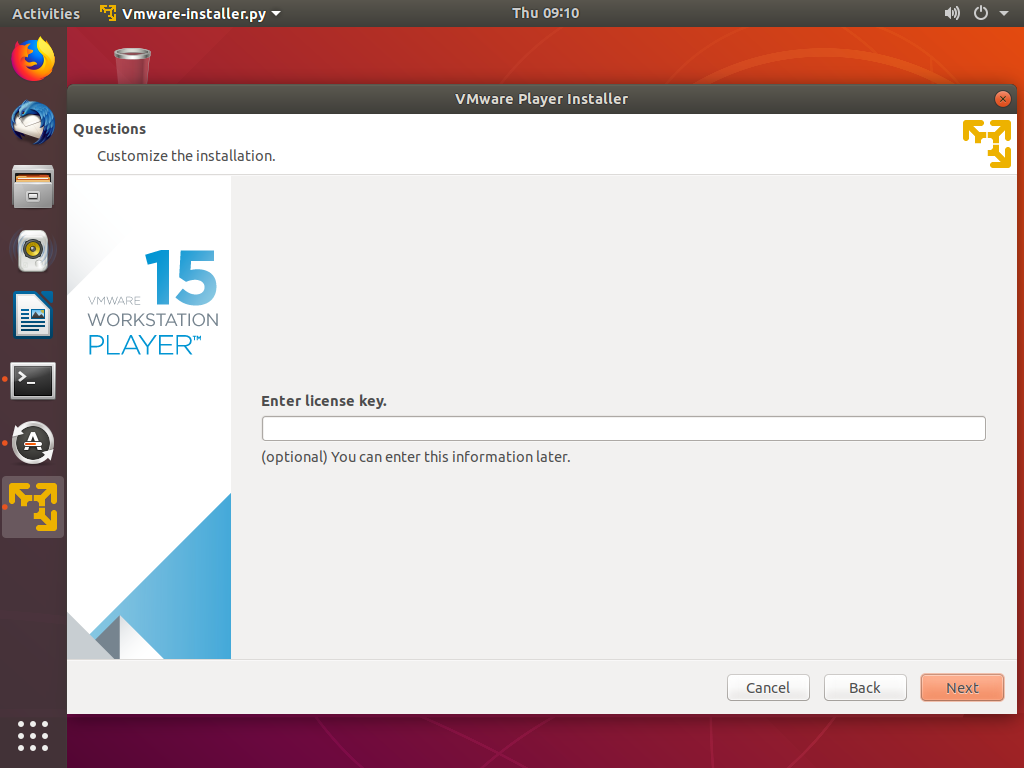Select the Trash icon on desktop
Image resolution: width=1024 pixels, height=768 pixels.
[132, 66]
